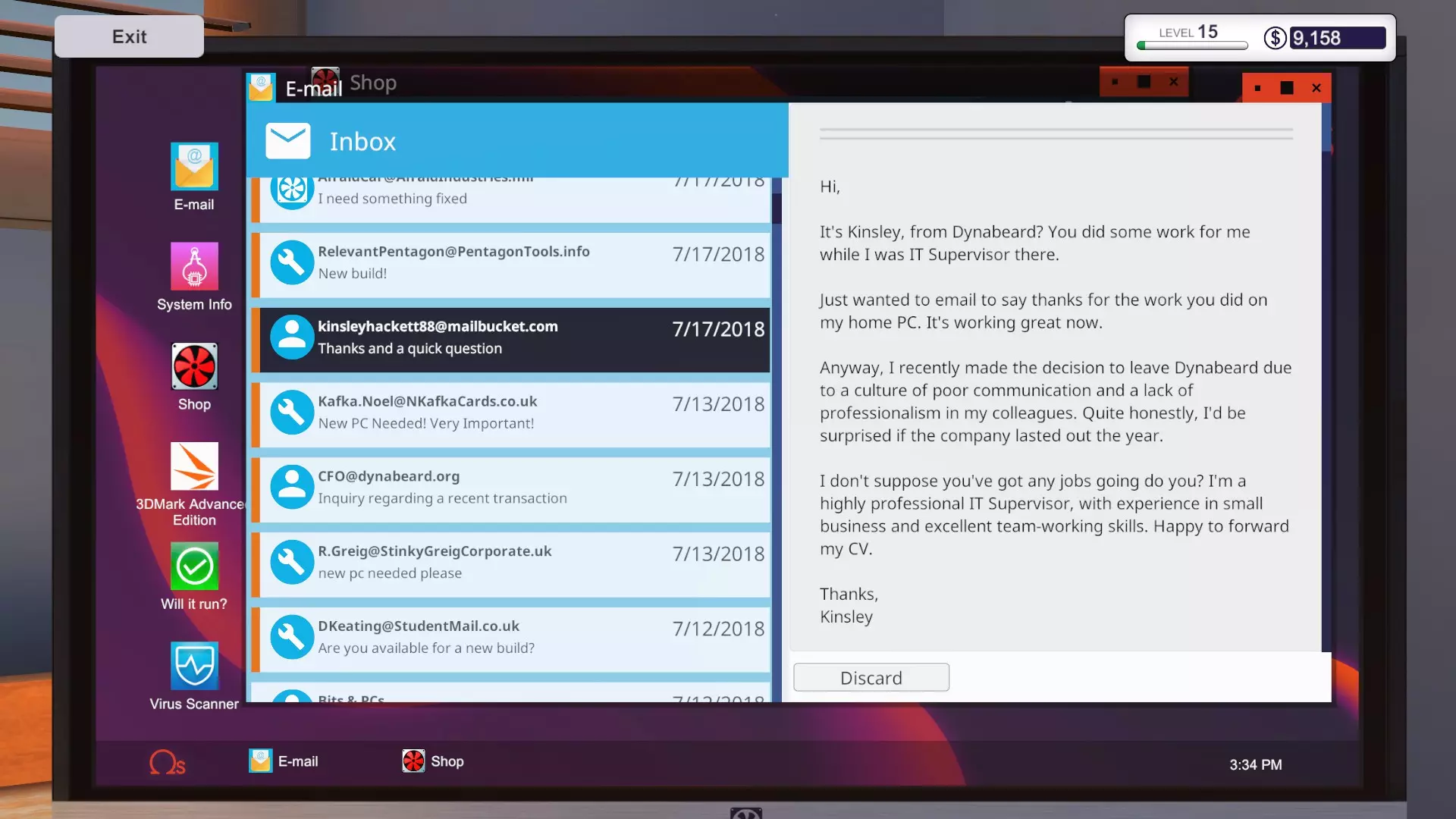Open the Will it run? app
The image size is (1456, 819).
pos(194,566)
